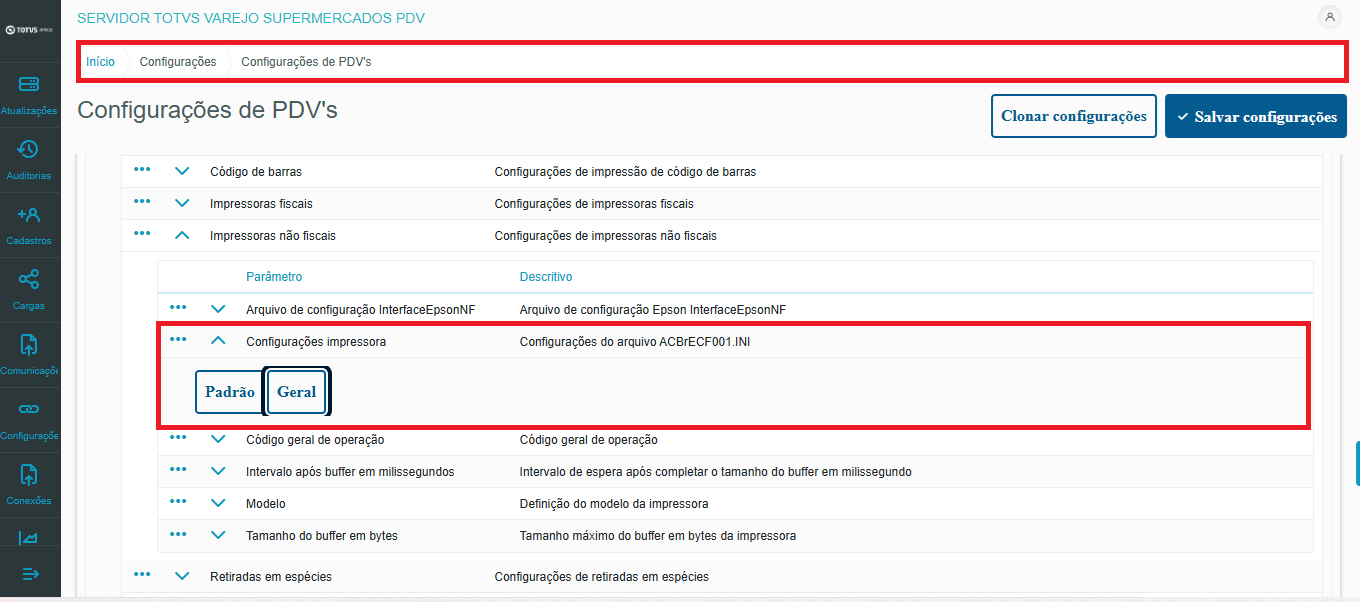Open the Cargas share icon
Image resolution: width=1360 pixels, height=602 pixels.
pos(29,279)
